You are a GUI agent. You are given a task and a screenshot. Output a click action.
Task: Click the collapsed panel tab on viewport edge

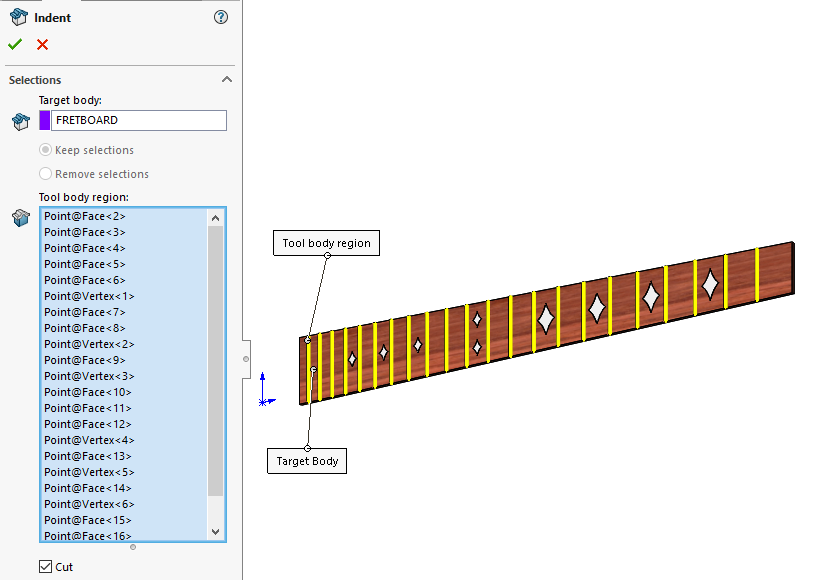245,360
